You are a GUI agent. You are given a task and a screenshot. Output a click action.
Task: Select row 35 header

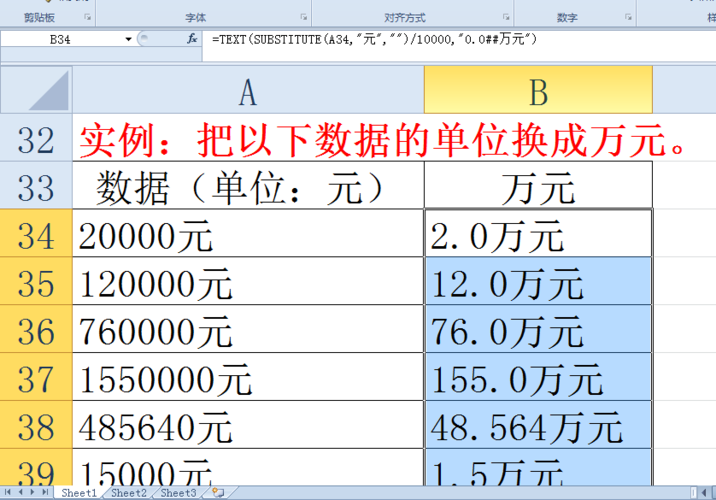[36, 281]
